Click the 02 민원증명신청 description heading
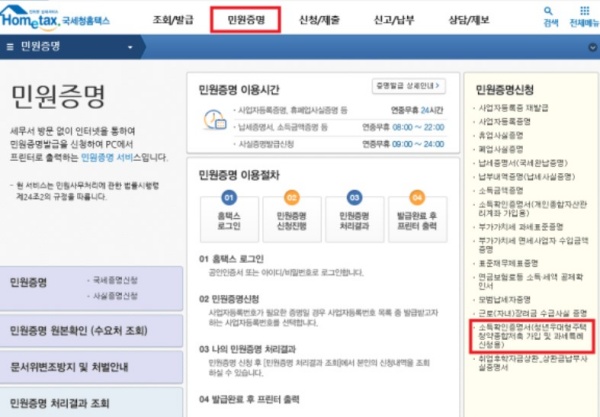Image resolution: width=600 pixels, height=417 pixels. pyautogui.click(x=229, y=299)
